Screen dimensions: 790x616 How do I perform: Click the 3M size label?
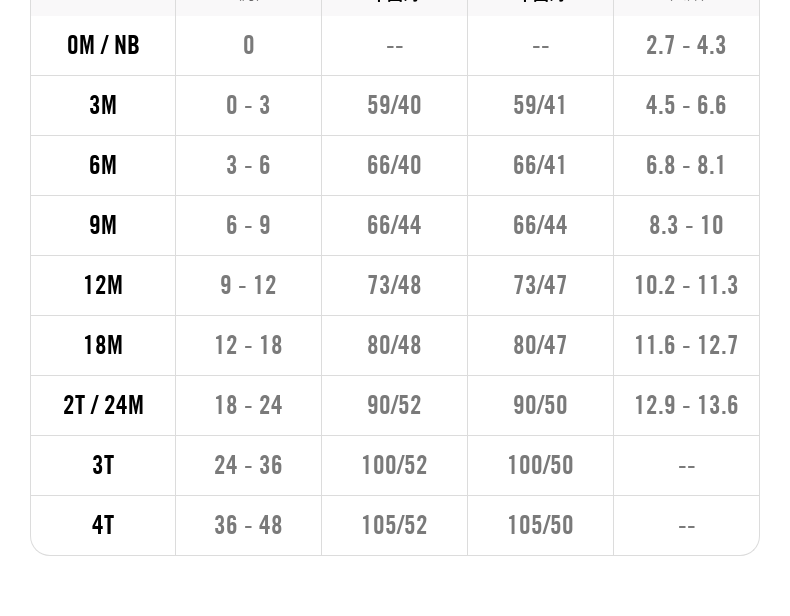click(103, 105)
